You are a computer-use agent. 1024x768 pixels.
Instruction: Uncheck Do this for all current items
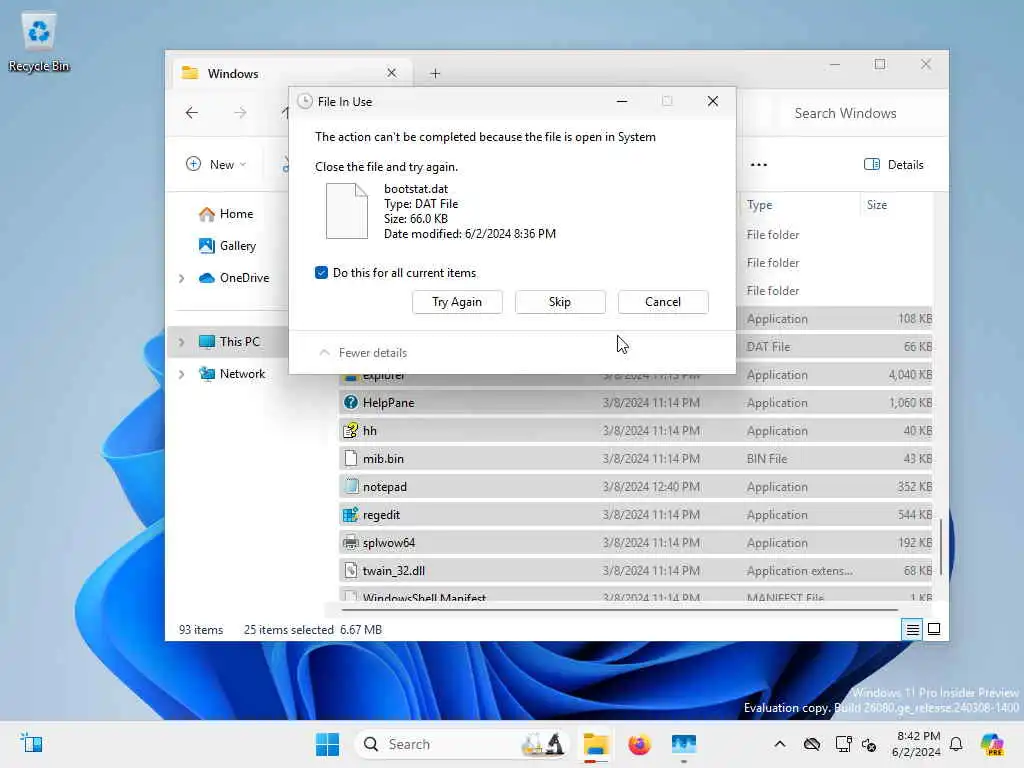pos(321,272)
